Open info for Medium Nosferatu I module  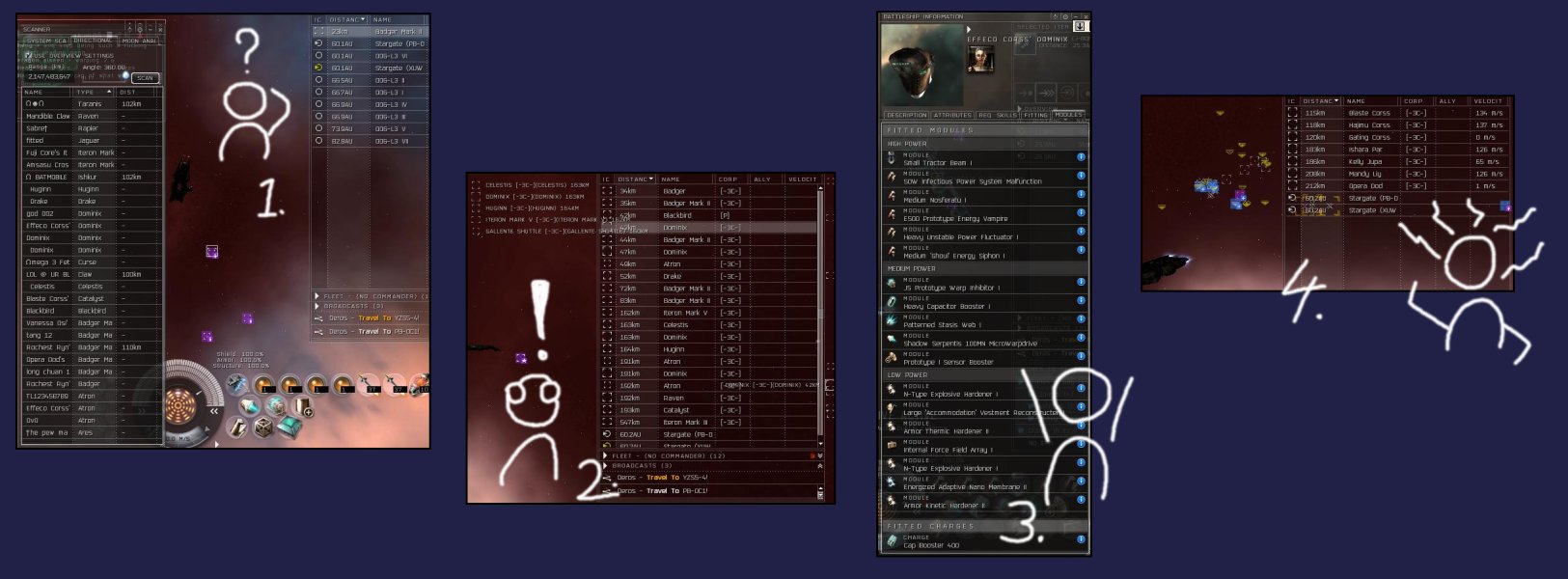1081,194
